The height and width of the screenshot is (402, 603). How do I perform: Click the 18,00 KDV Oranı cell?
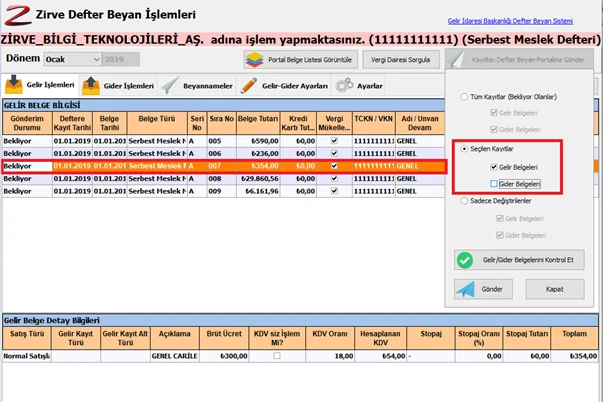click(330, 356)
